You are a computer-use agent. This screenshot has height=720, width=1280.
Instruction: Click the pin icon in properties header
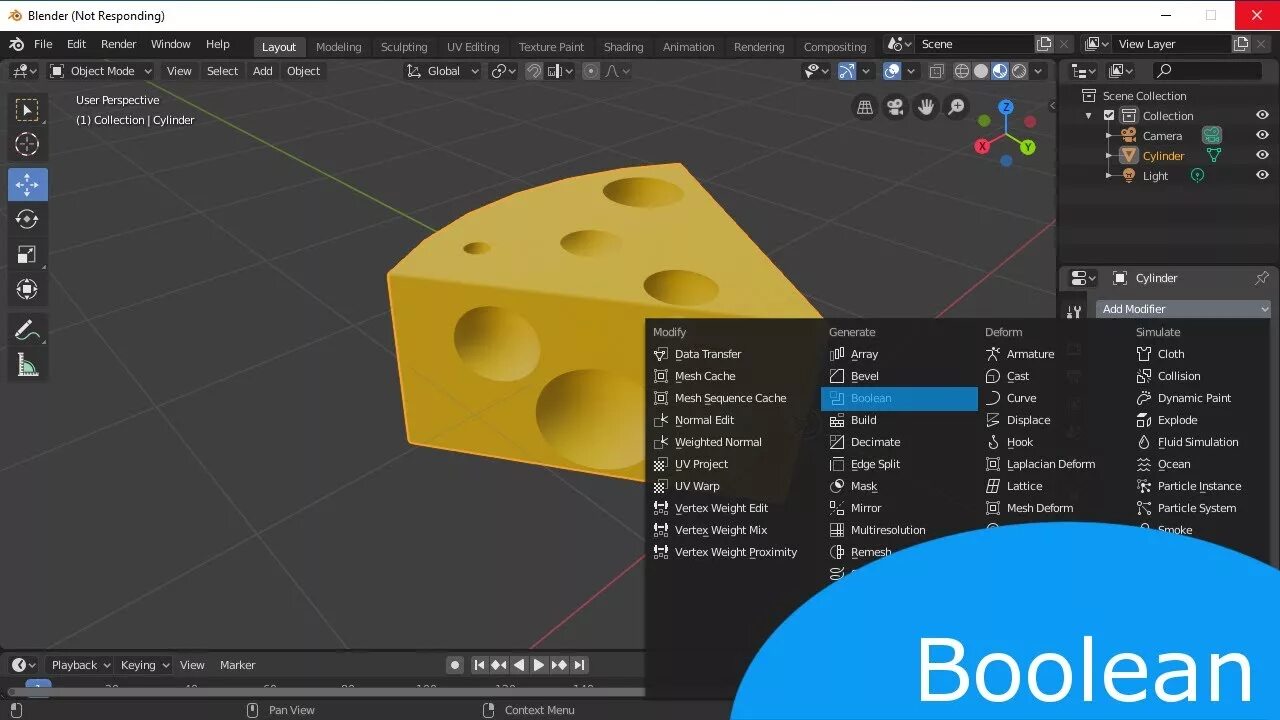point(1262,278)
